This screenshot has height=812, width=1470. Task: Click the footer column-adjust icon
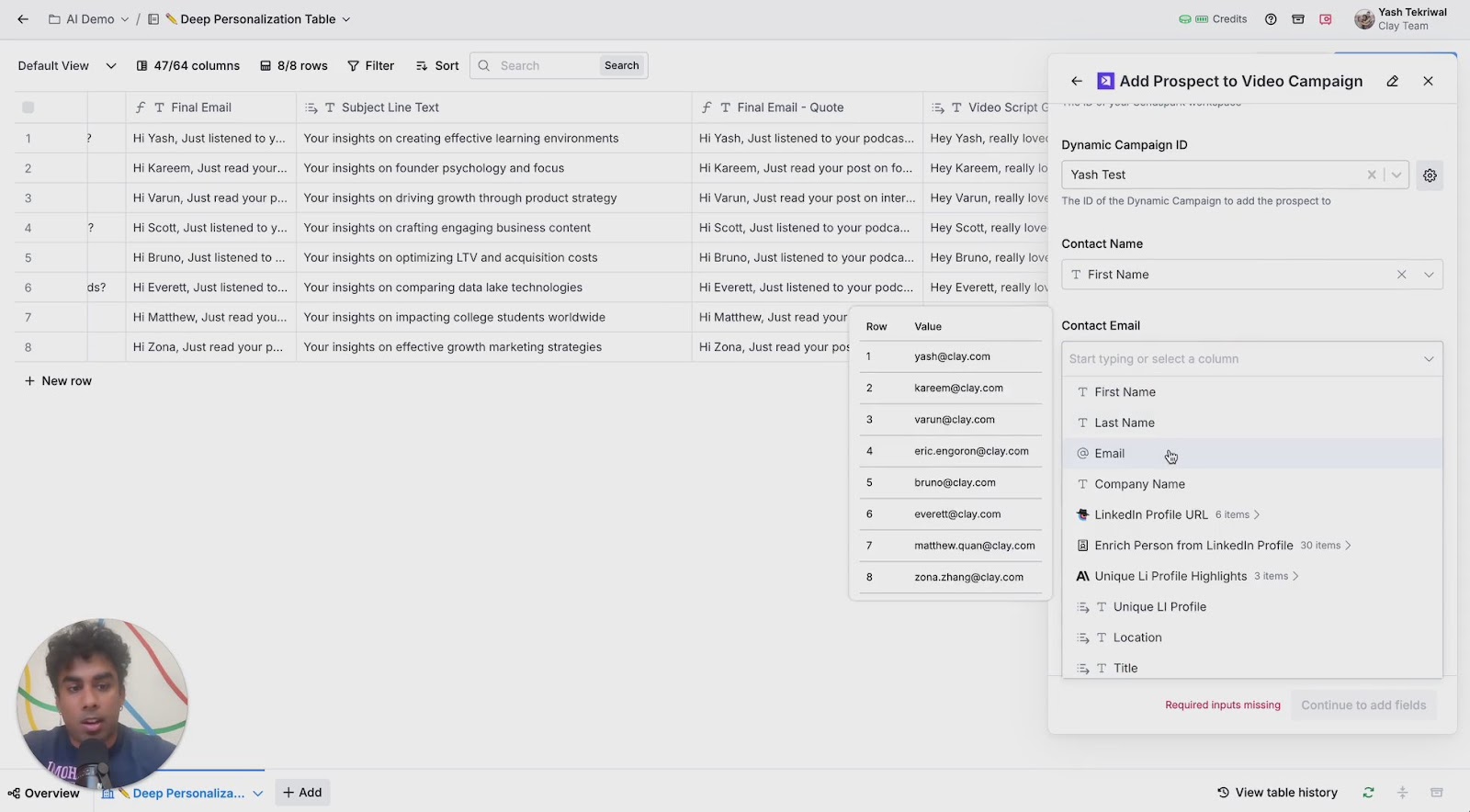pos(1402,793)
